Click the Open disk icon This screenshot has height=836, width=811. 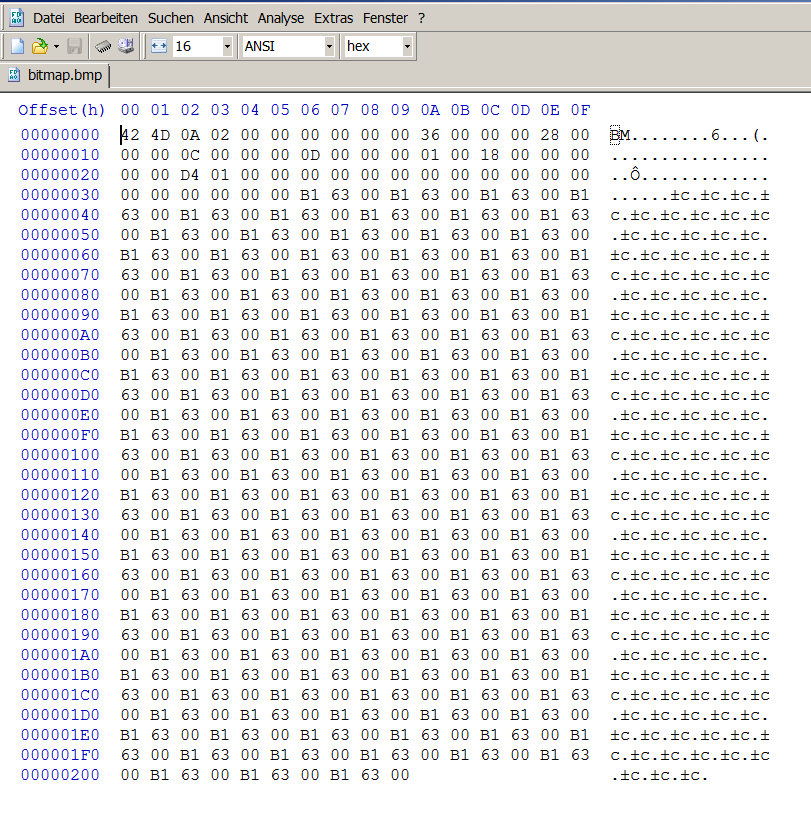click(126, 46)
